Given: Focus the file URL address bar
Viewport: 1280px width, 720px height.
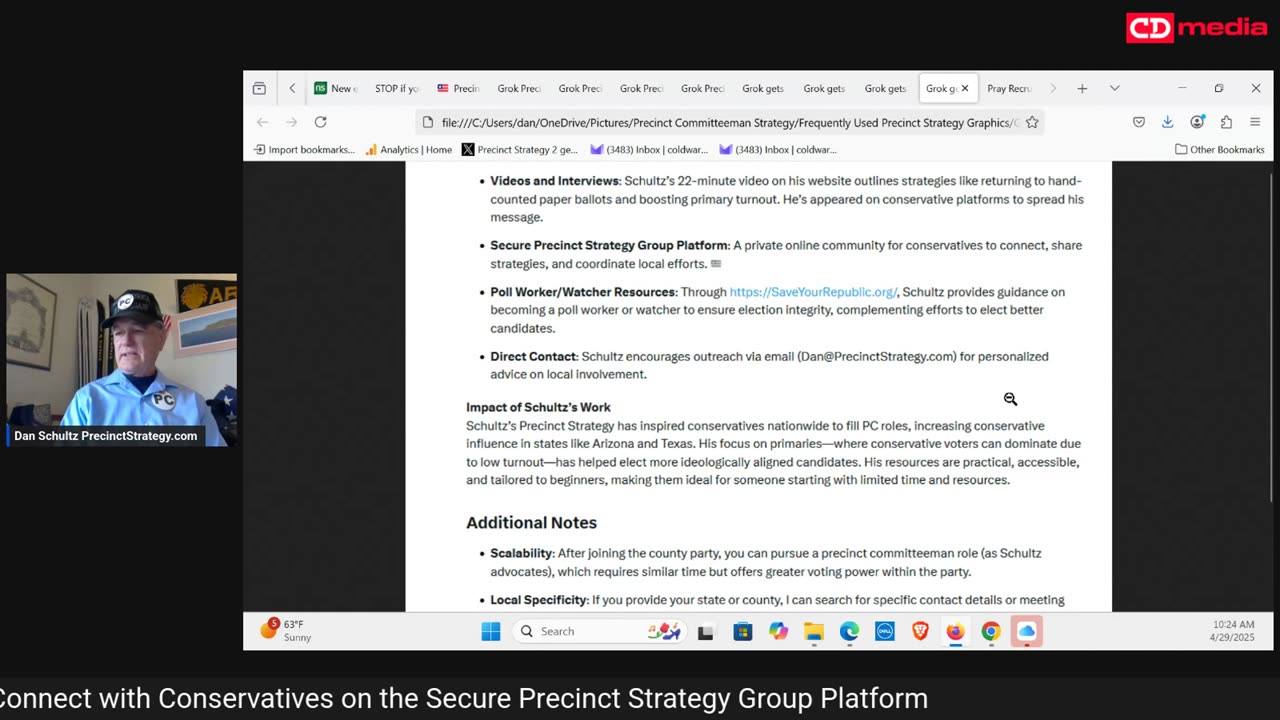Looking at the screenshot, I should tap(729, 122).
